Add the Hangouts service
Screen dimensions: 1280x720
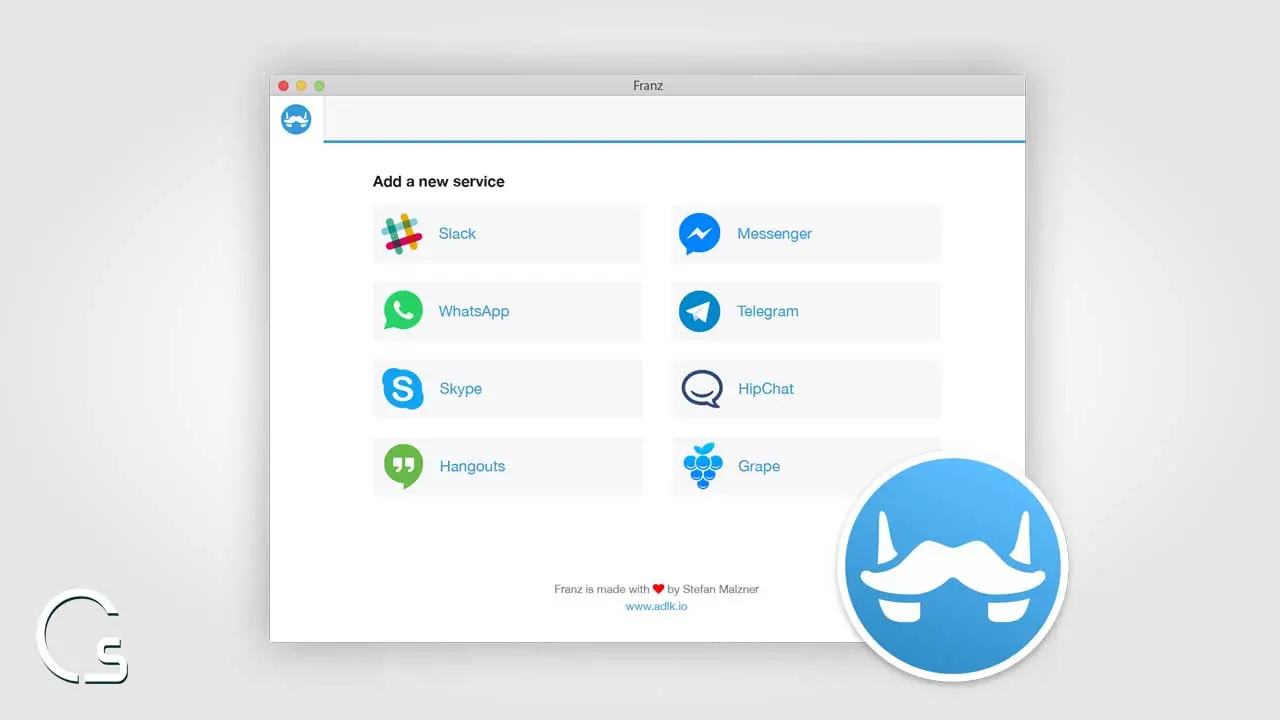point(508,466)
